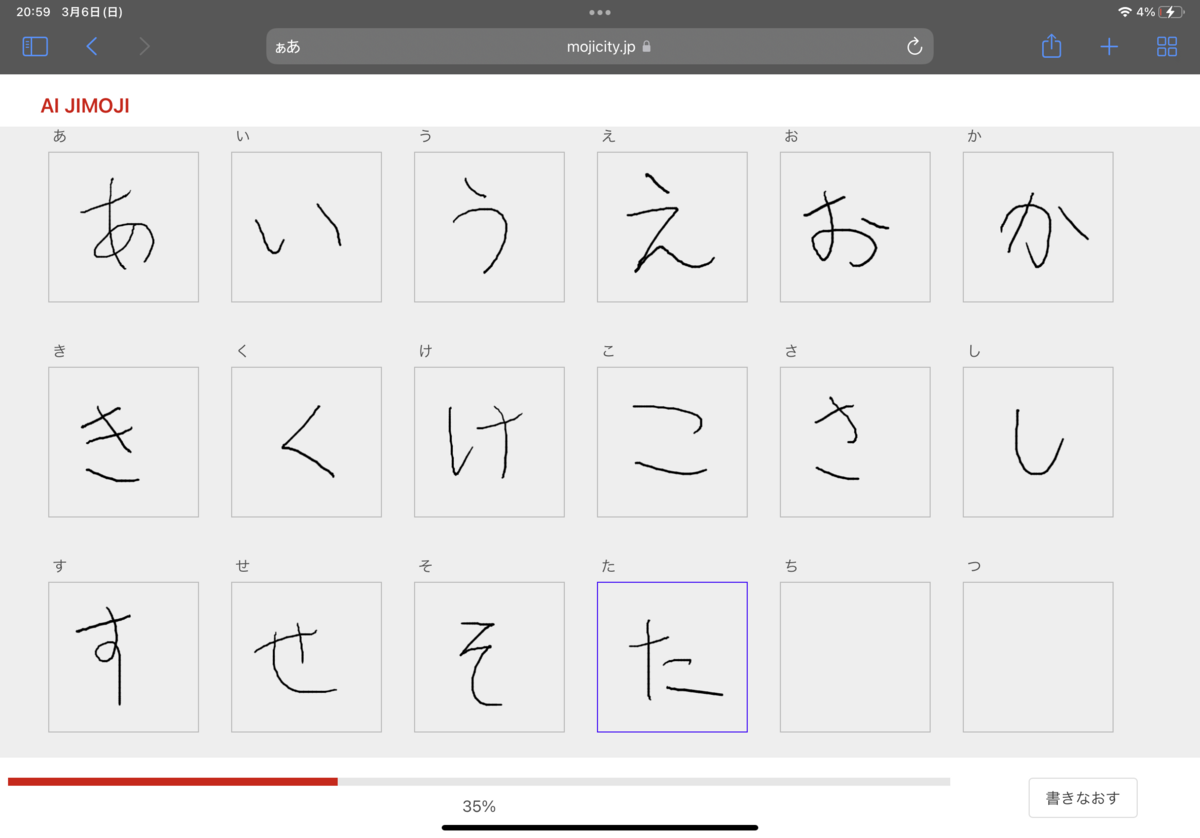Reload the mojicity.jp page

(x=913, y=46)
